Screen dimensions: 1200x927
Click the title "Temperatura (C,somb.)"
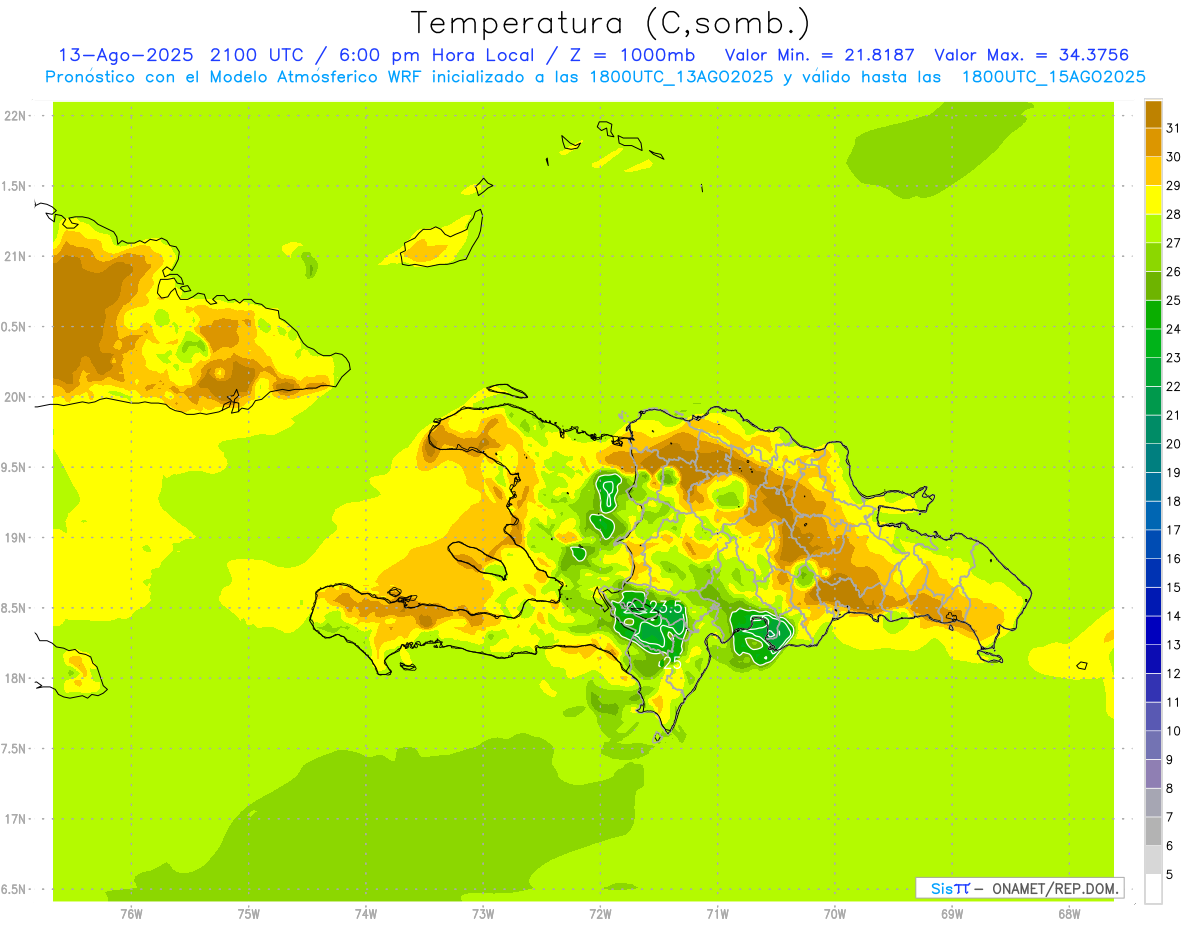(x=610, y=23)
